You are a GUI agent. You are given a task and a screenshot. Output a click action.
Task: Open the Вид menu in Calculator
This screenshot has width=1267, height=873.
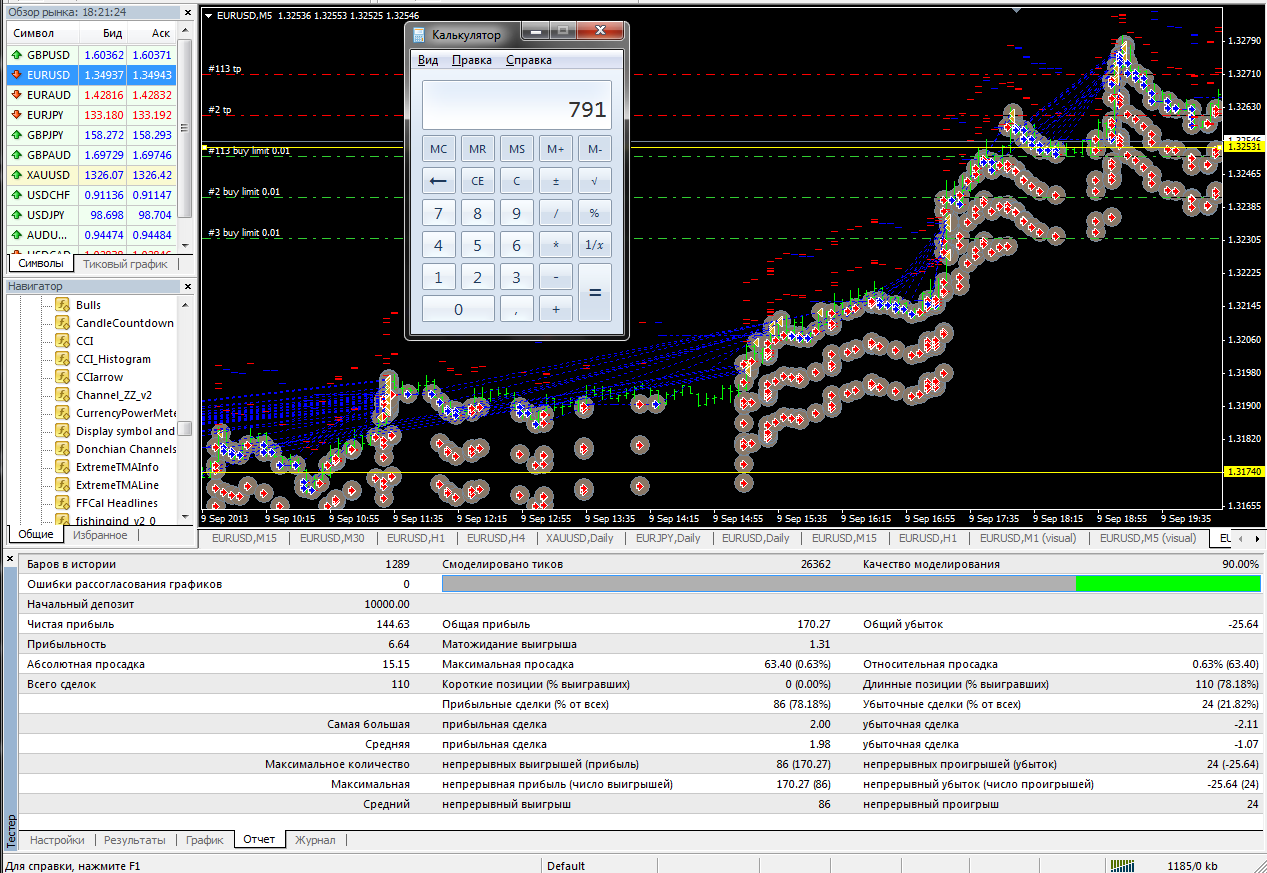point(428,60)
